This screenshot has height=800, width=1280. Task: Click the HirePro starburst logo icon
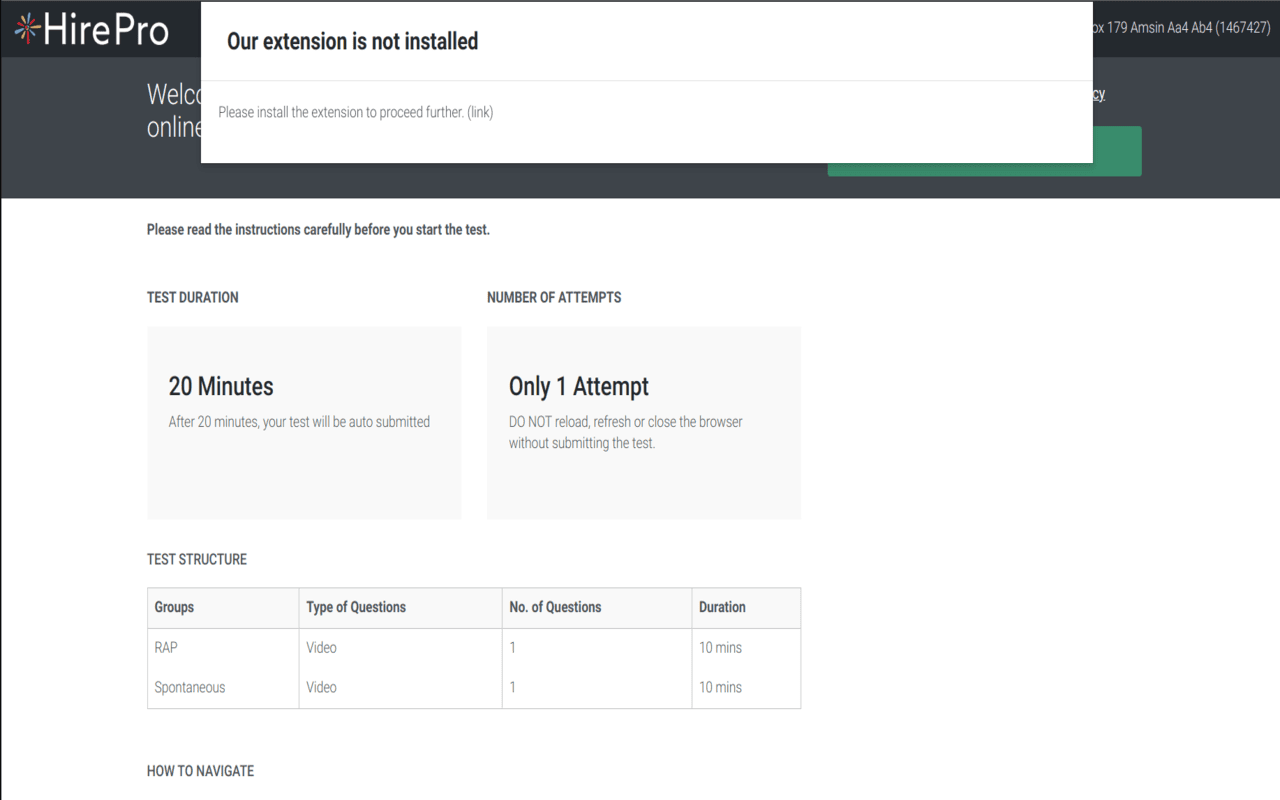pos(27,30)
